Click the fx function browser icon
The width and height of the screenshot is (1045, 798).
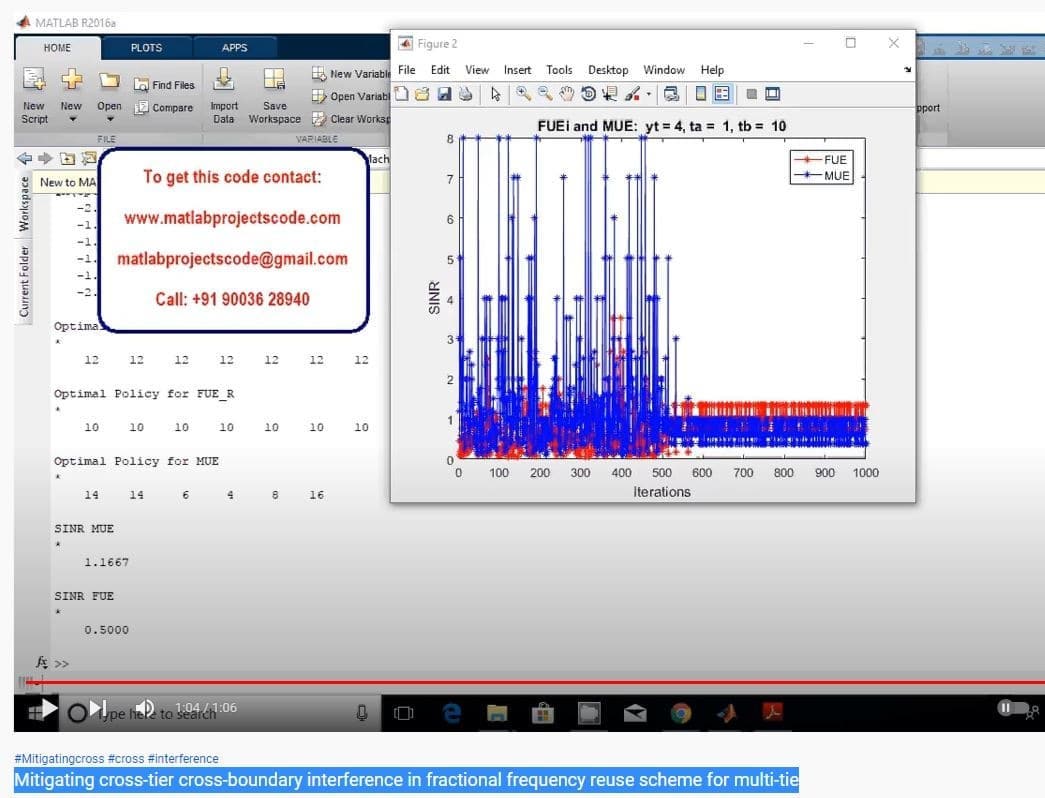[x=41, y=662]
